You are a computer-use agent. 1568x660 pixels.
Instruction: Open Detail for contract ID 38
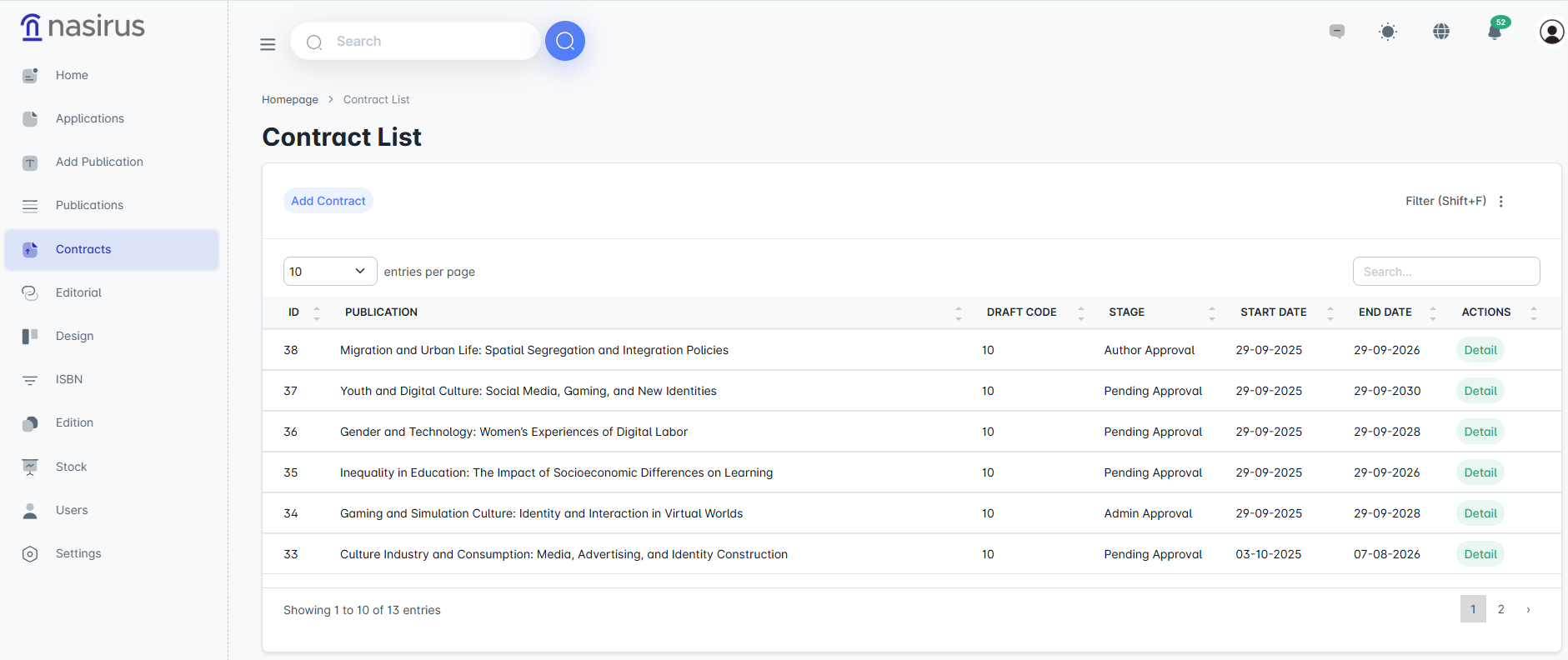[x=1480, y=350]
